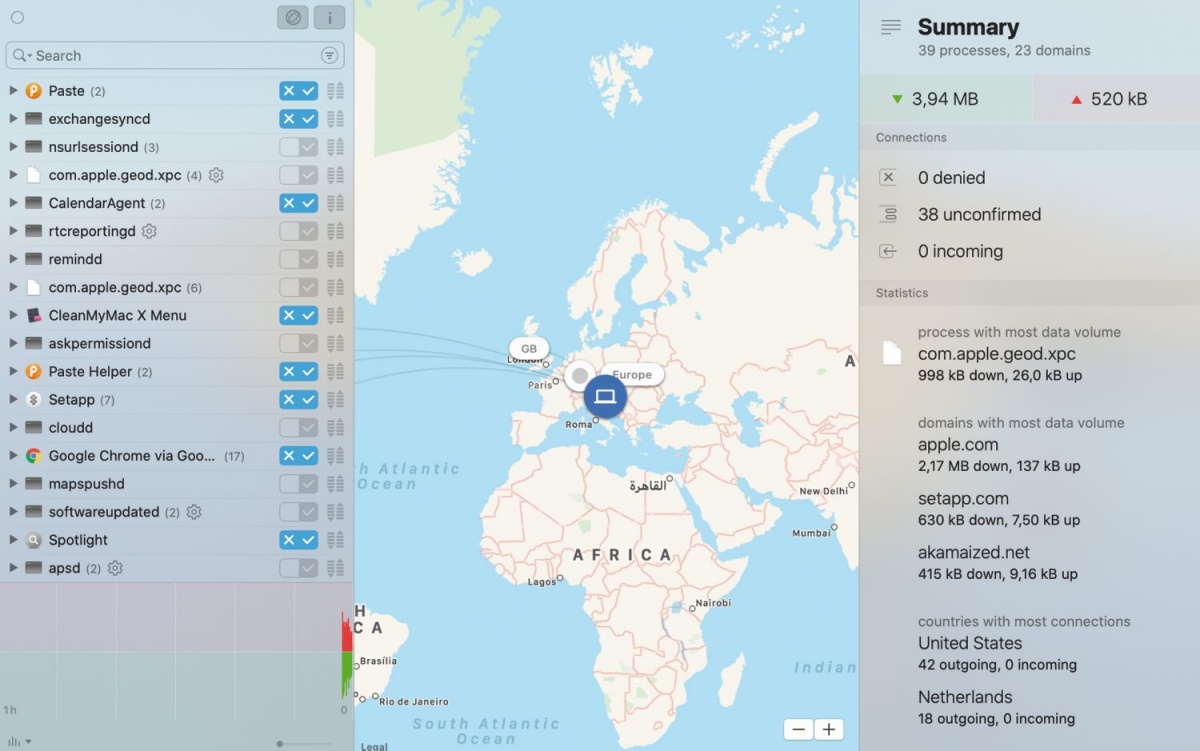Click the traffic meter icon for mapspushd
Screen dimensions: 1200x751
tap(335, 484)
